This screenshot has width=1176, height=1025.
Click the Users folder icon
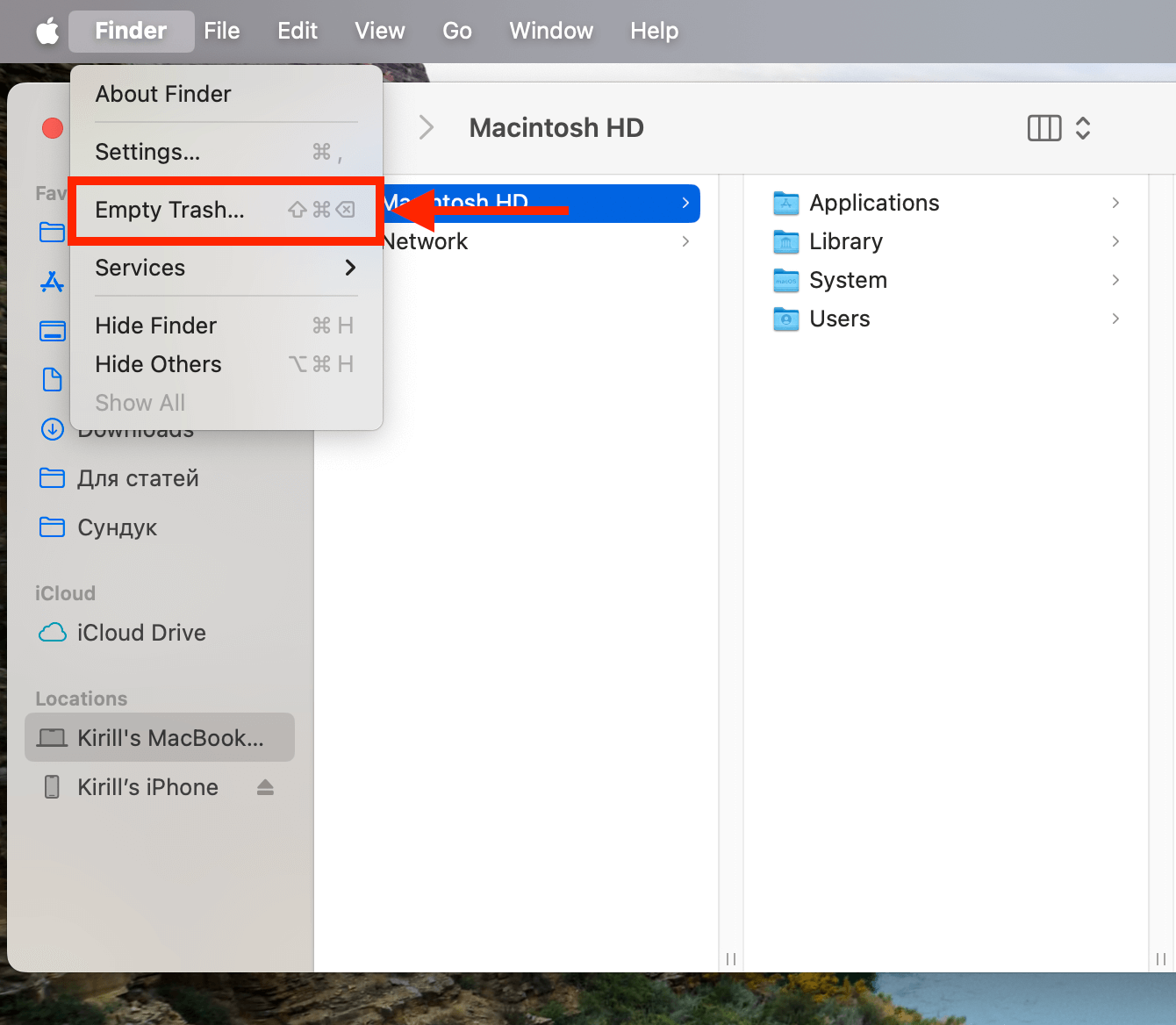point(785,319)
